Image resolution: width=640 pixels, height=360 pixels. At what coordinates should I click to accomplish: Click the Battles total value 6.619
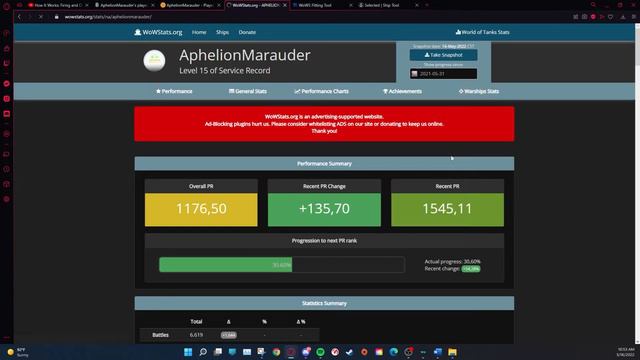(196, 335)
